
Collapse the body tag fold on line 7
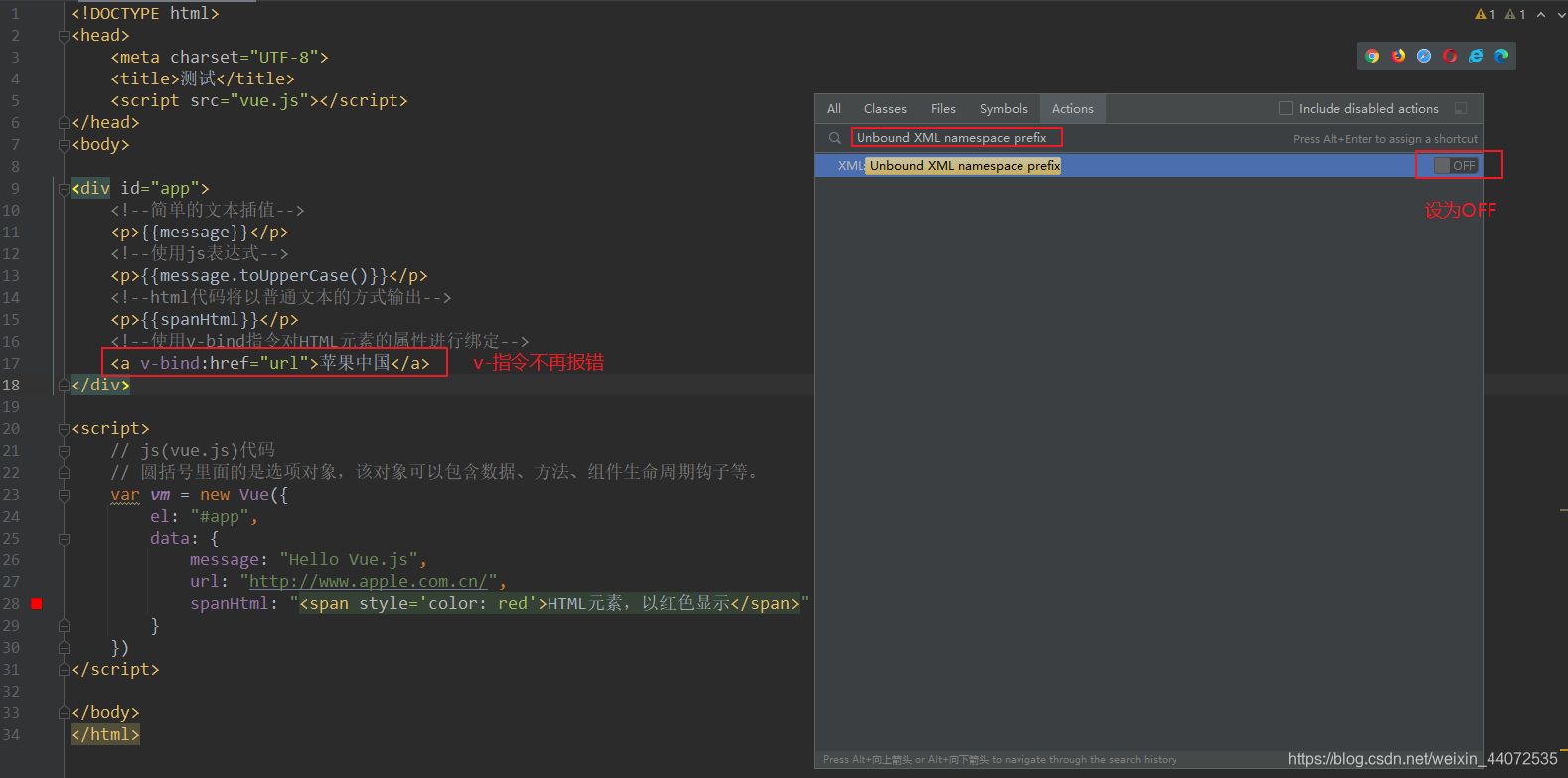(64, 145)
